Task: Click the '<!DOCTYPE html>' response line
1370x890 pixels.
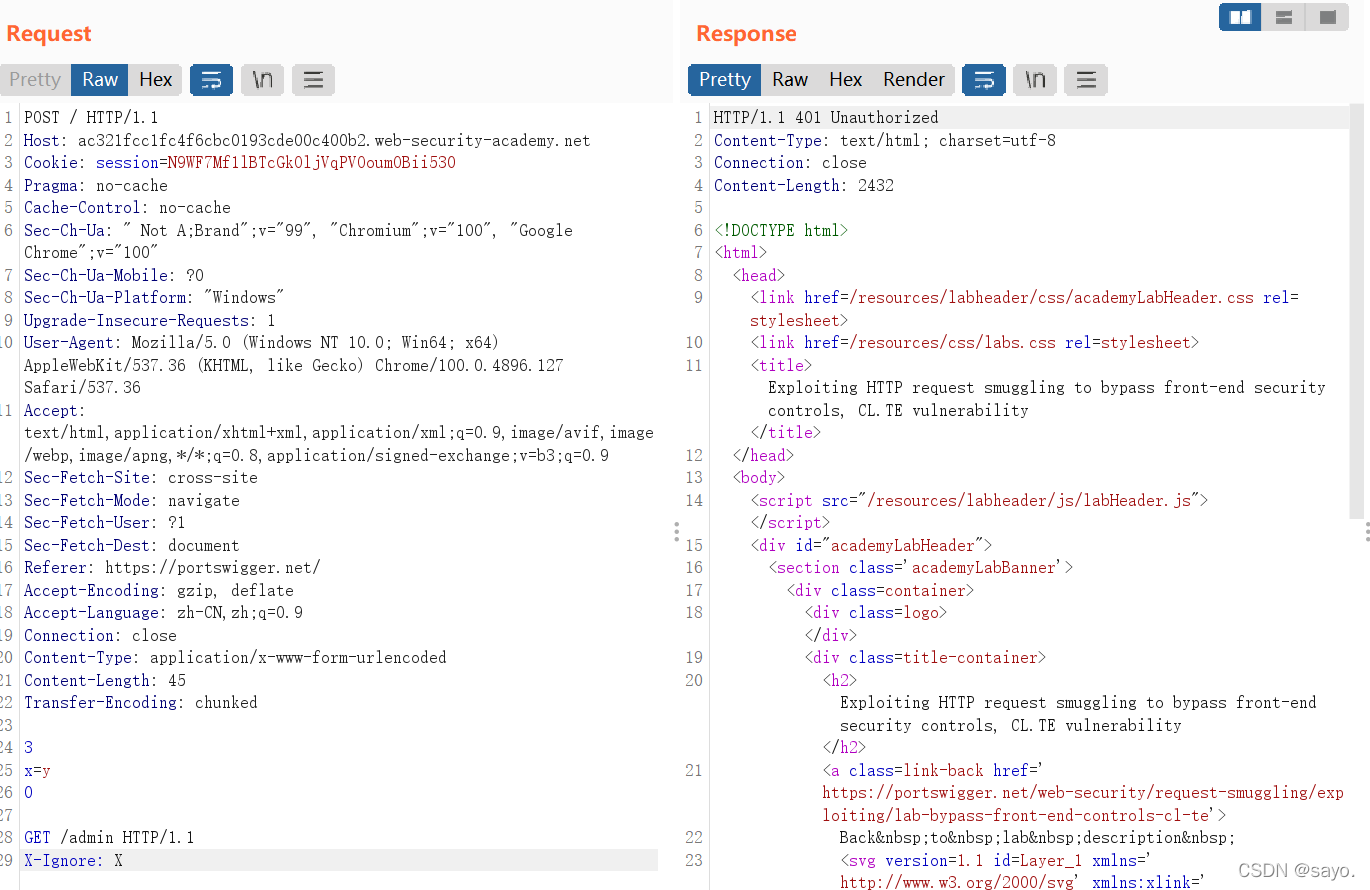Action: [781, 230]
